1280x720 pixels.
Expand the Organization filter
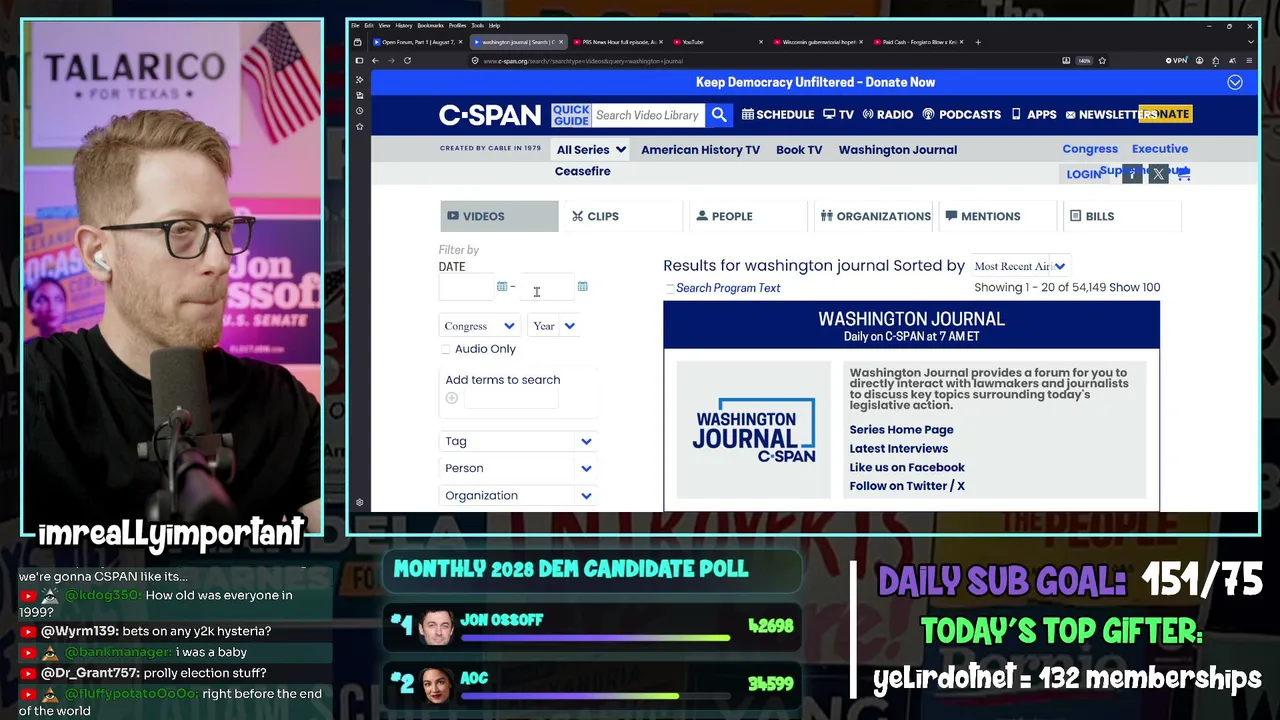click(x=519, y=495)
